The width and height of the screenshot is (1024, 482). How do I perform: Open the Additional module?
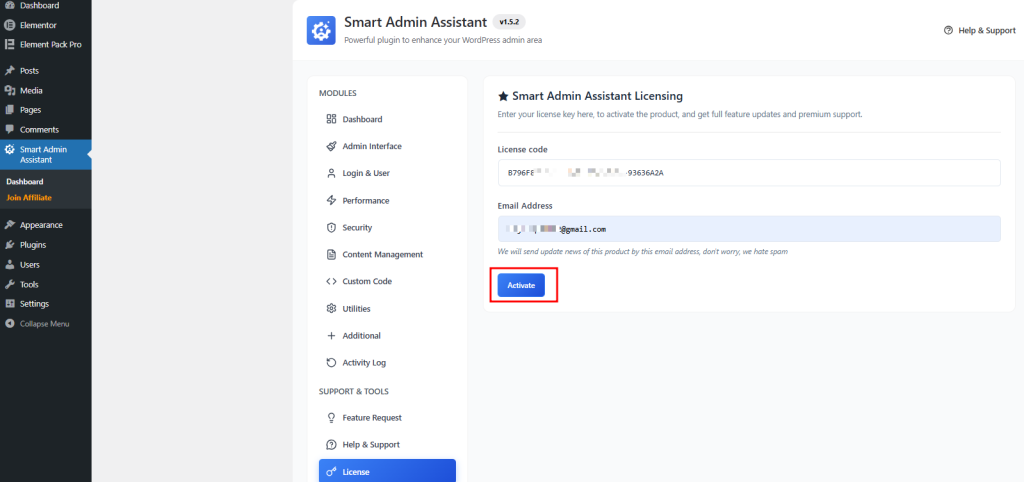coord(387,336)
